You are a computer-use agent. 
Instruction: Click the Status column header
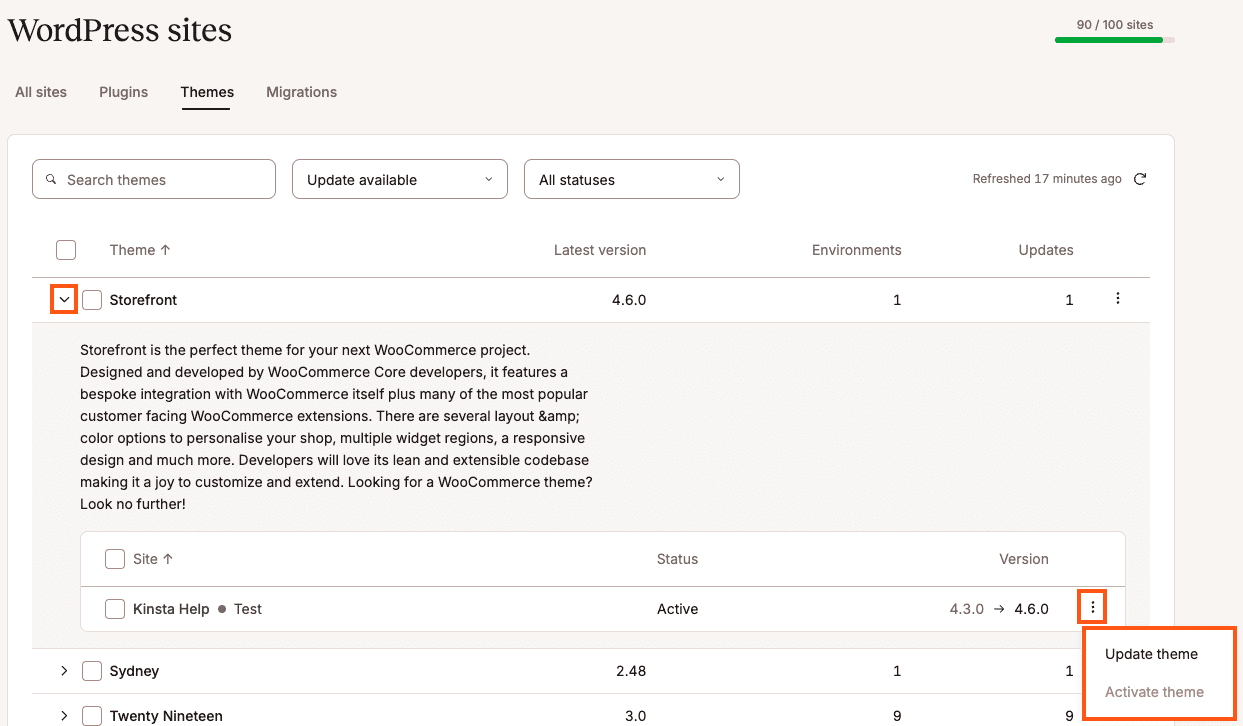(x=677, y=559)
